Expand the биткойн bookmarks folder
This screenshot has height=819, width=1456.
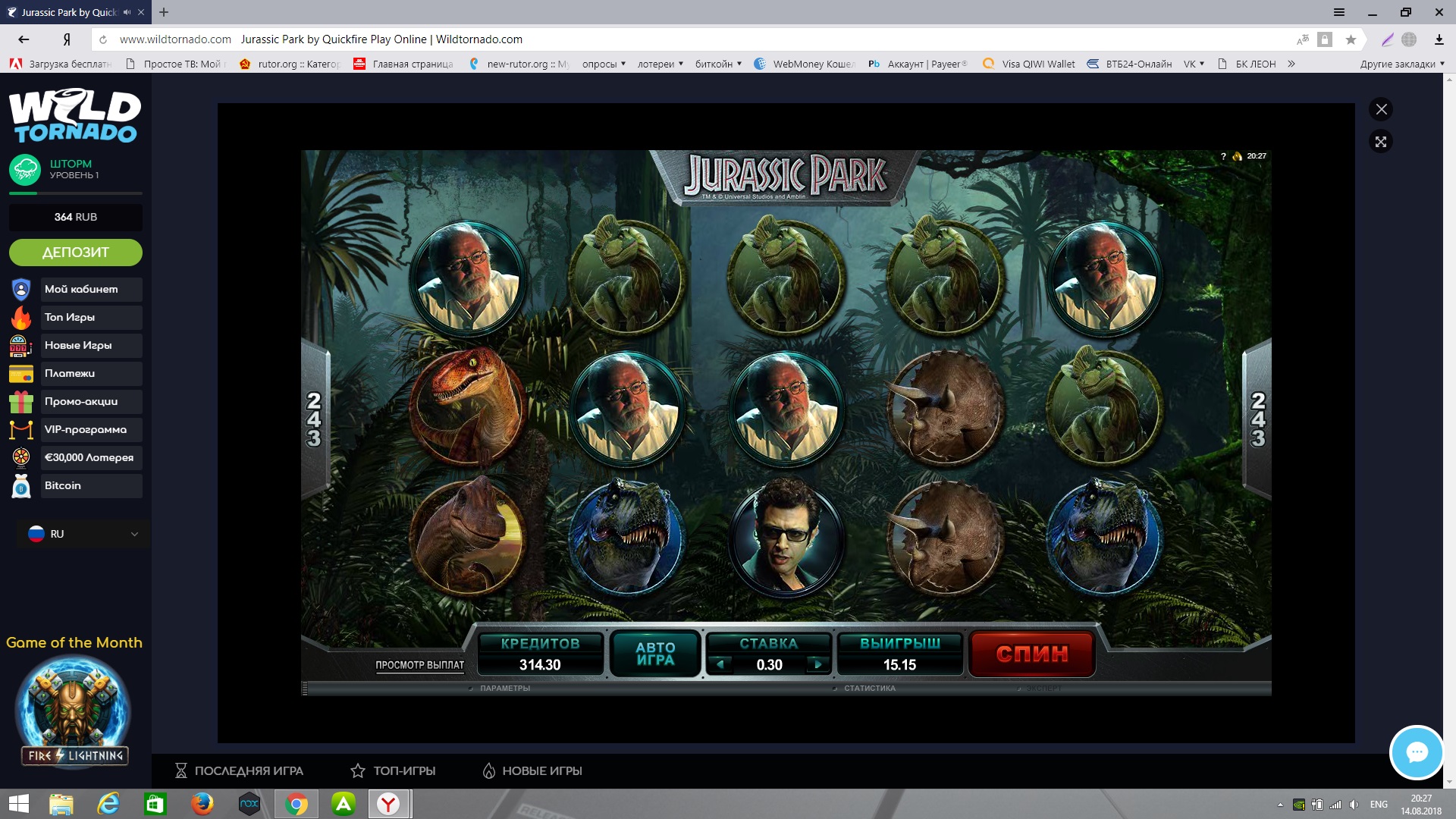[718, 64]
